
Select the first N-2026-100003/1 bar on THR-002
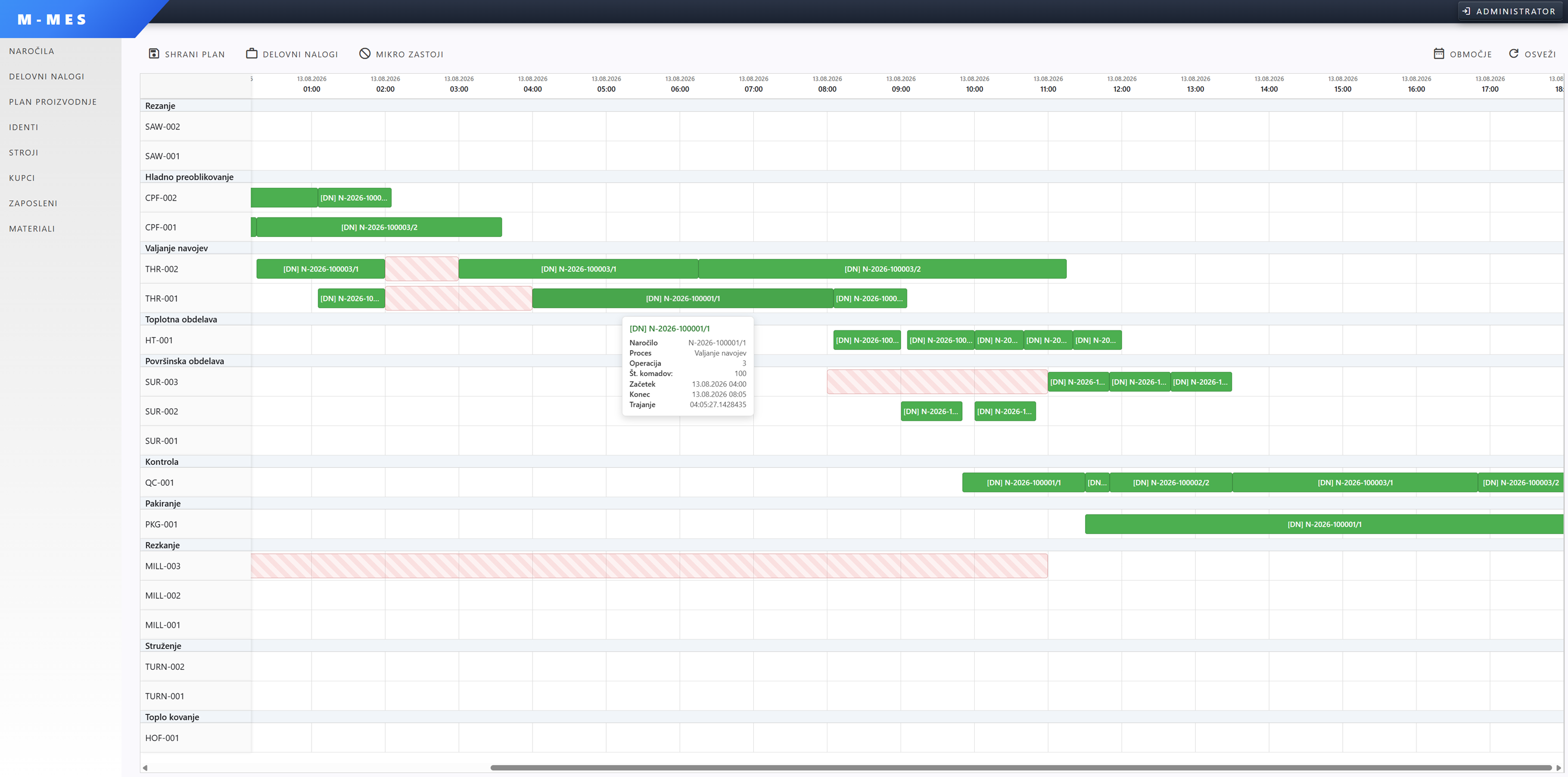click(x=321, y=269)
